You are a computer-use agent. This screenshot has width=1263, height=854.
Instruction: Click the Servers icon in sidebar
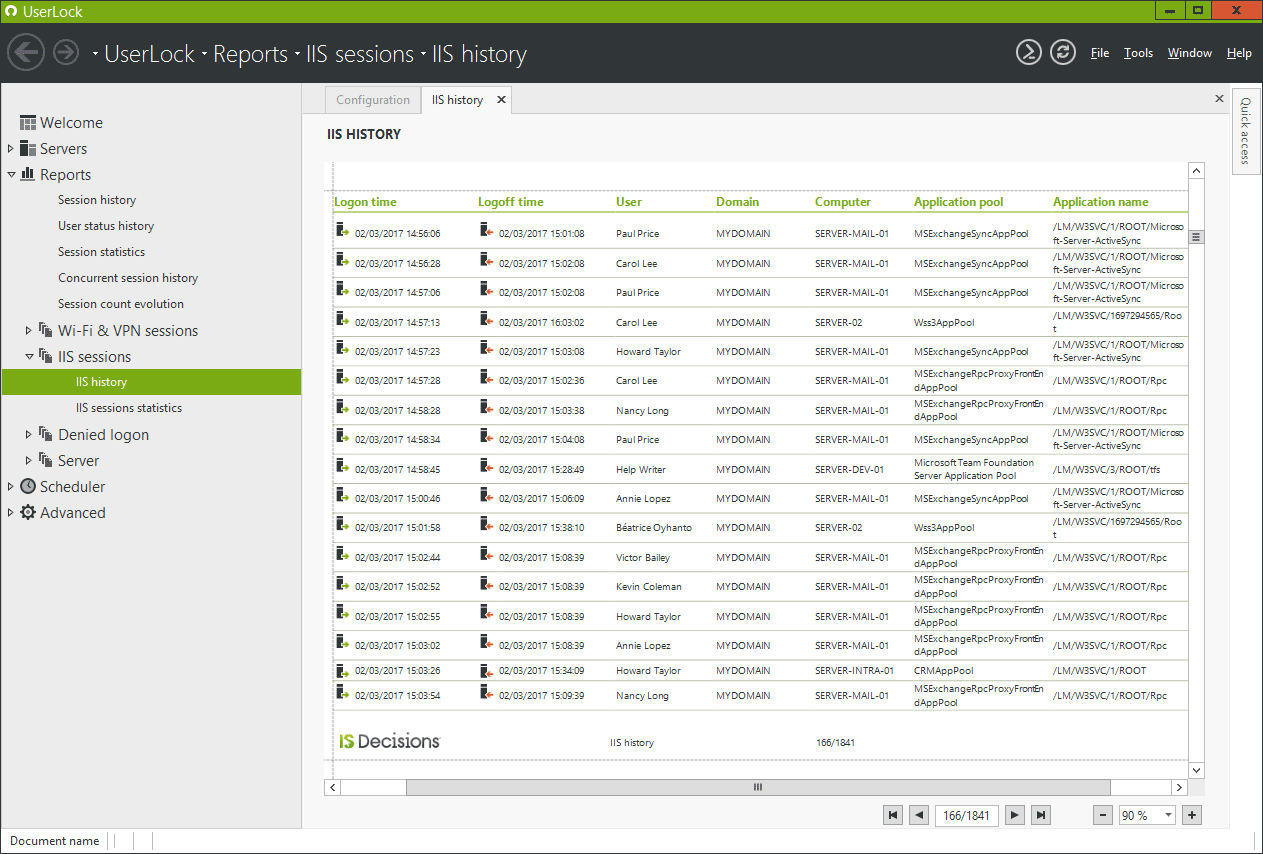[x=28, y=148]
